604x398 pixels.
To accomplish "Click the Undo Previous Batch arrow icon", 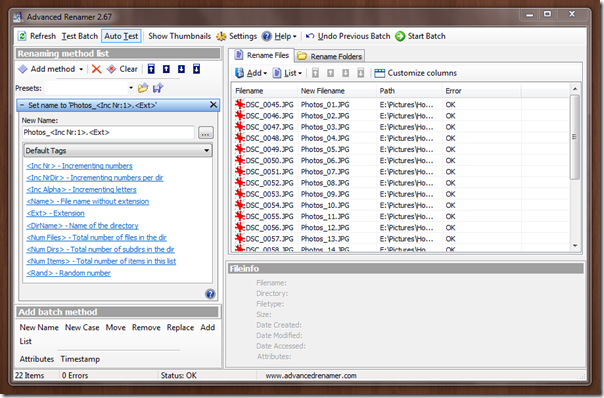I will click(310, 36).
